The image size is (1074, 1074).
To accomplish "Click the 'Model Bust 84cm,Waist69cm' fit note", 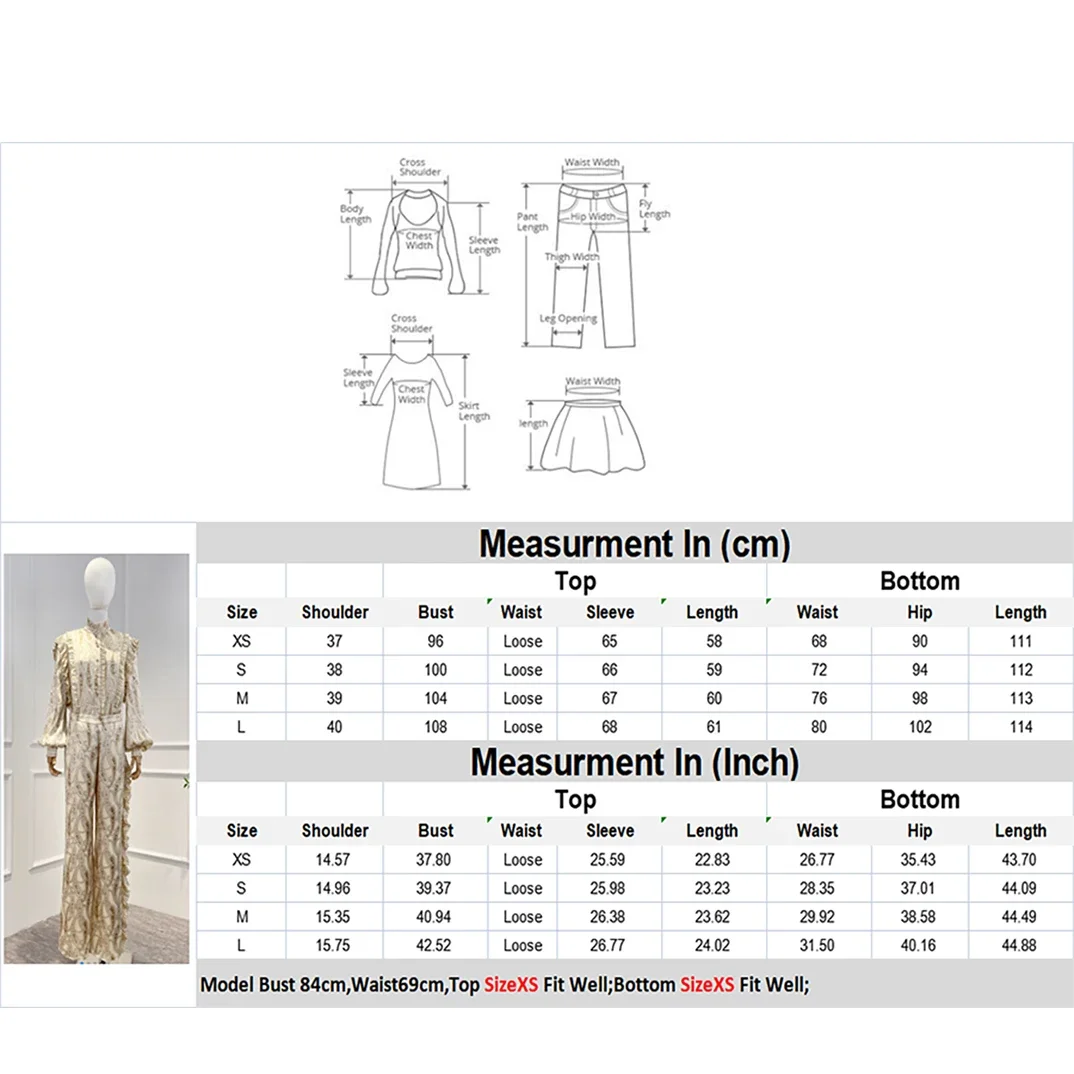I will (x=504, y=985).
